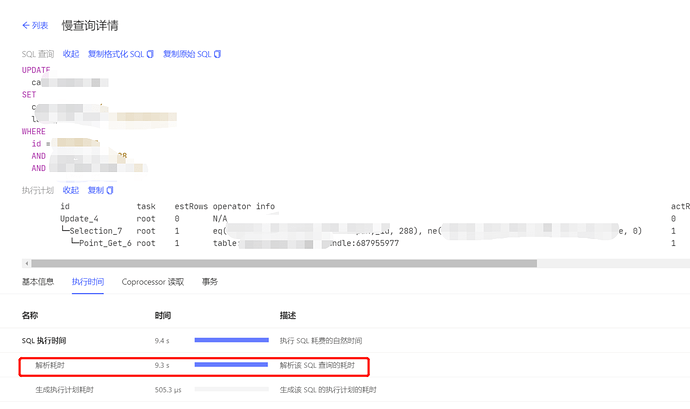Click the WHERE keyword in SQL
Screen dimensions: 690x409
coord(34,131)
